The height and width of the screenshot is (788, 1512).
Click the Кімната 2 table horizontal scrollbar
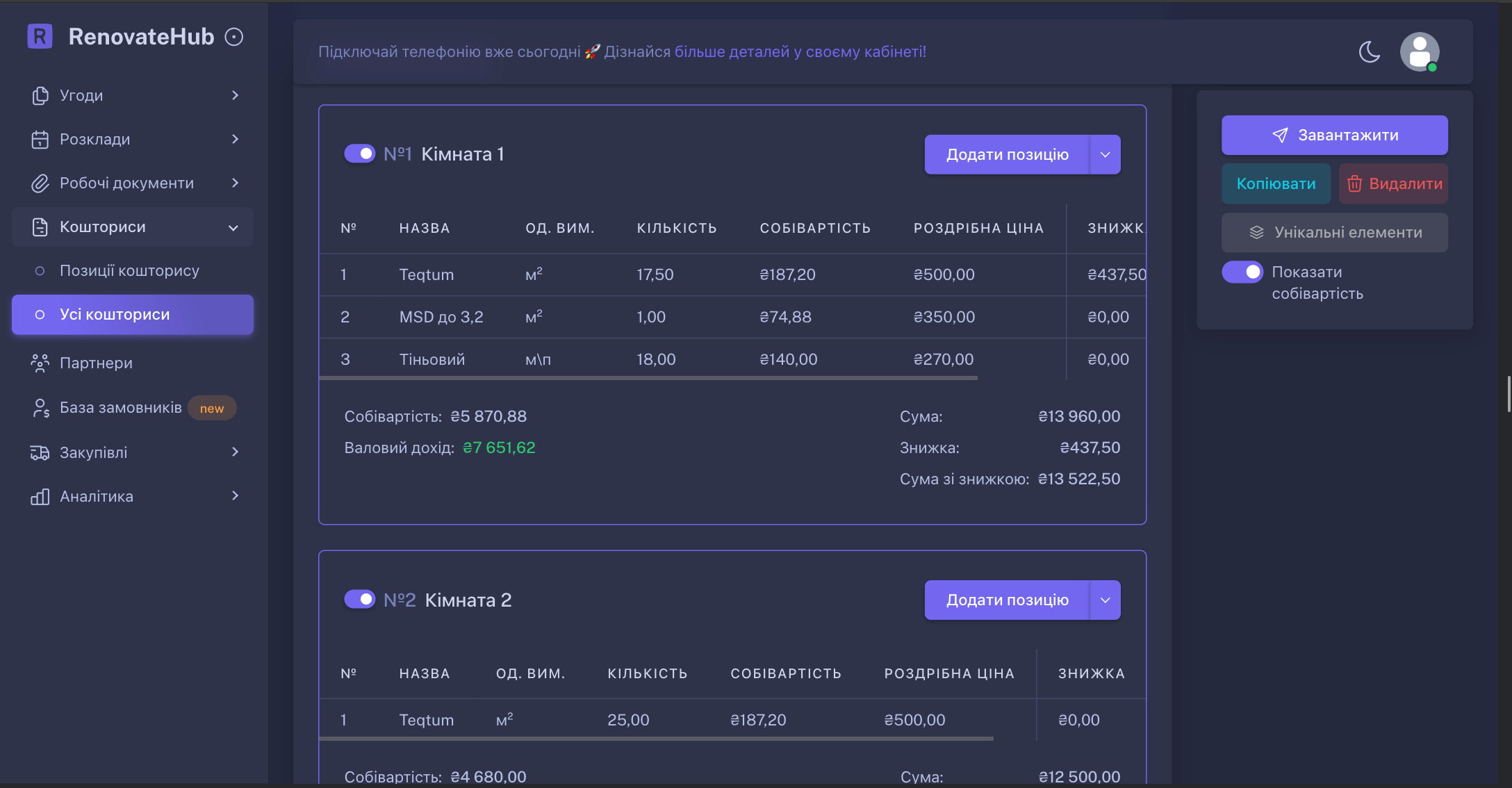click(x=657, y=739)
